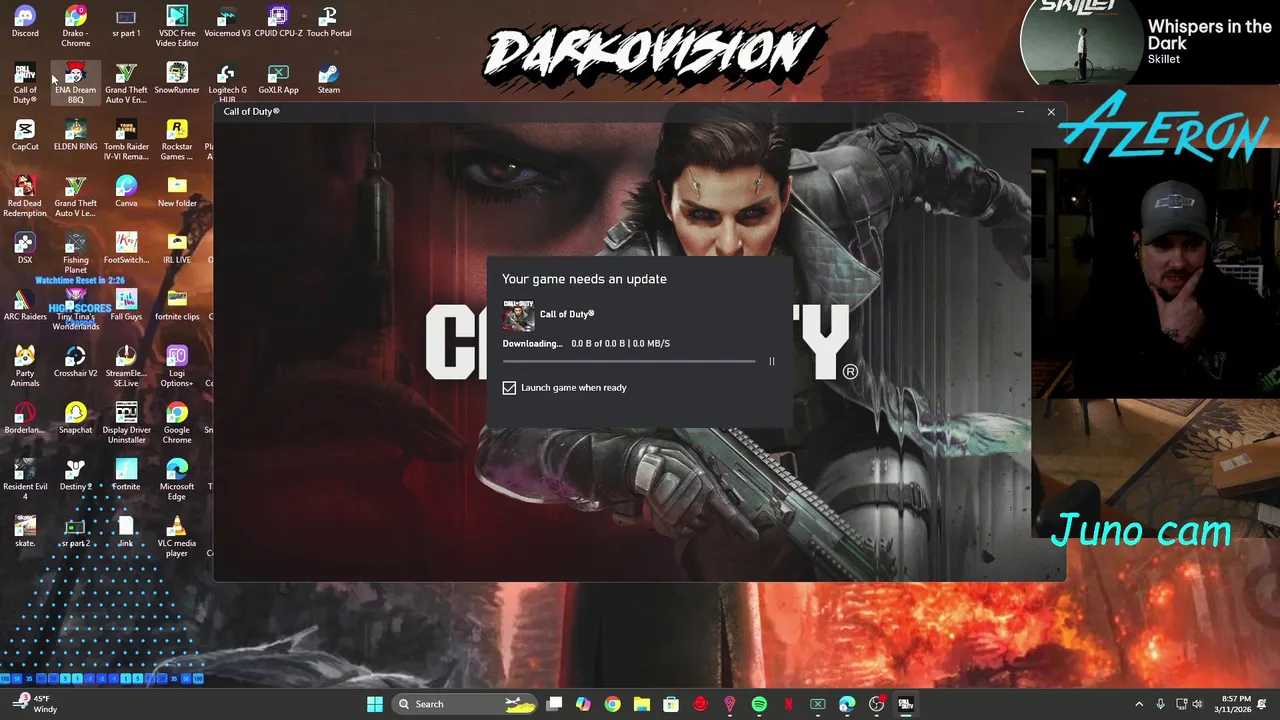This screenshot has height=720, width=1280.
Task: Open the Party Animals shortcut
Action: [x=25, y=367]
